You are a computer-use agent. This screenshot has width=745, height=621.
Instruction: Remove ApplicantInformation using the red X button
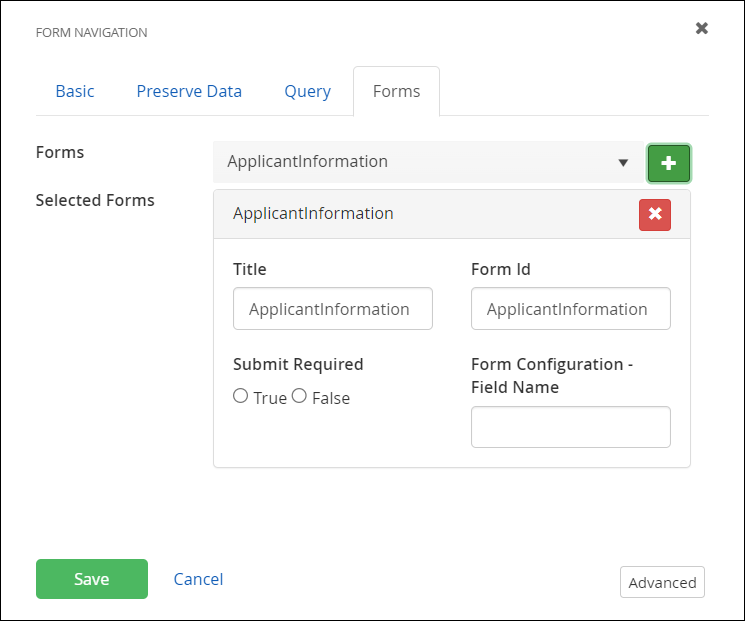655,214
